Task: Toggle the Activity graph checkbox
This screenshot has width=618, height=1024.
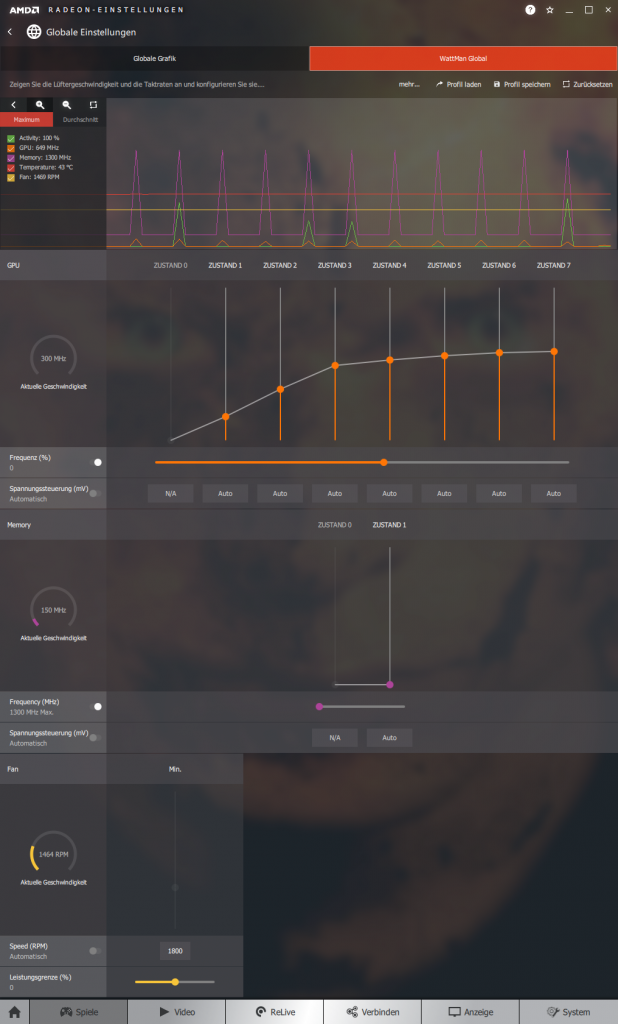Action: point(10,138)
